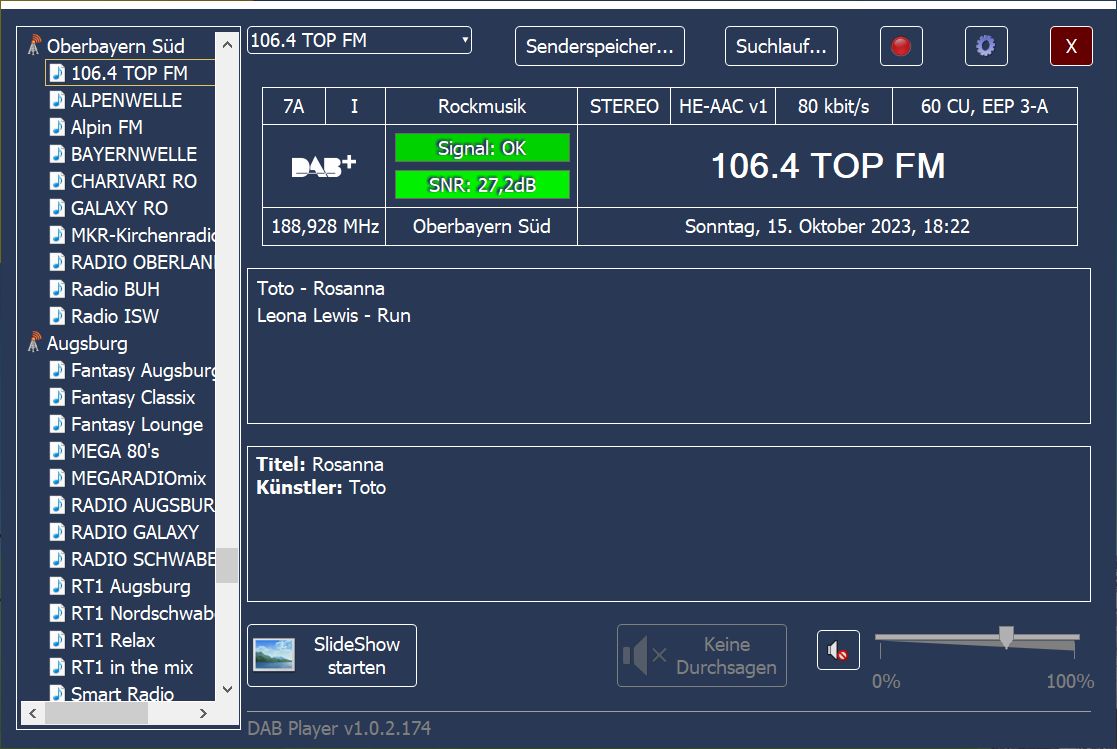
Task: Click the Augsburg ensemble antenna icon
Action: point(35,343)
